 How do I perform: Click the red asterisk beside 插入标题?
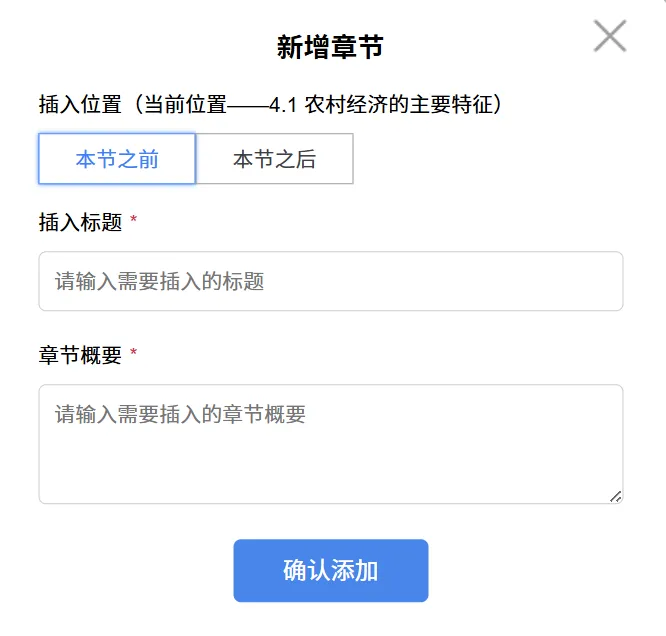pyautogui.click(x=134, y=221)
